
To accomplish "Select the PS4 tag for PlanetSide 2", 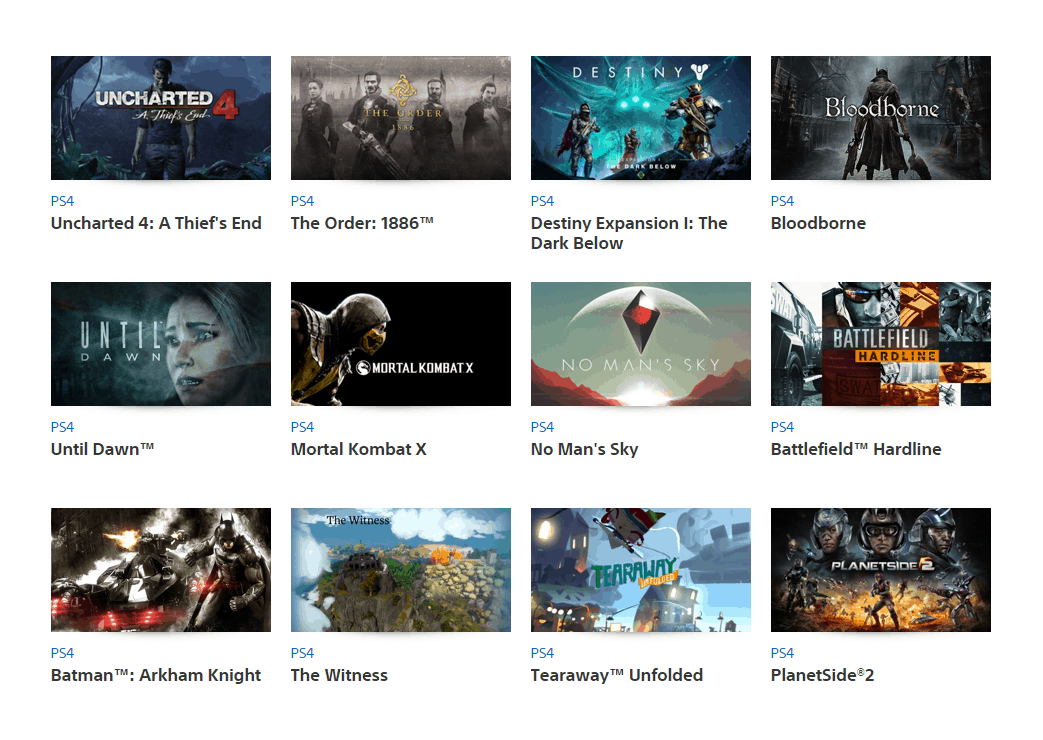I will pyautogui.click(x=783, y=653).
